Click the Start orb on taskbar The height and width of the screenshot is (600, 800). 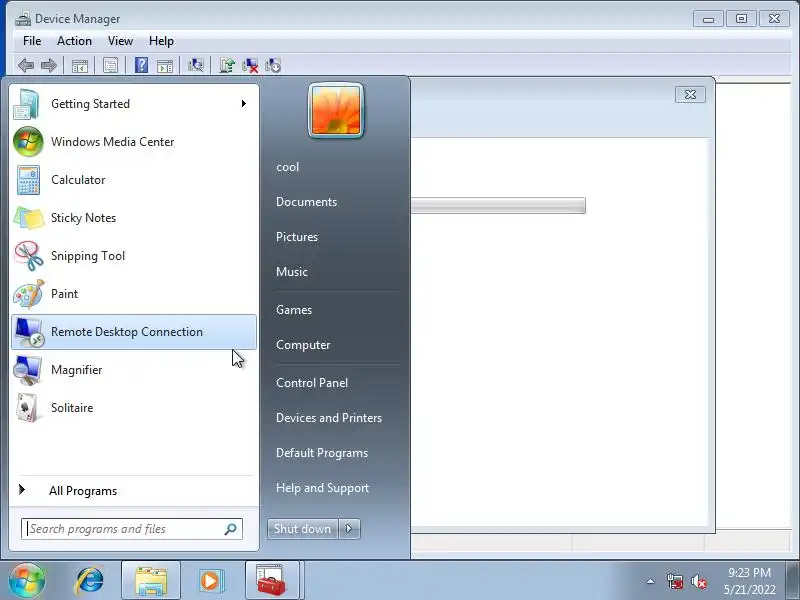(x=27, y=580)
